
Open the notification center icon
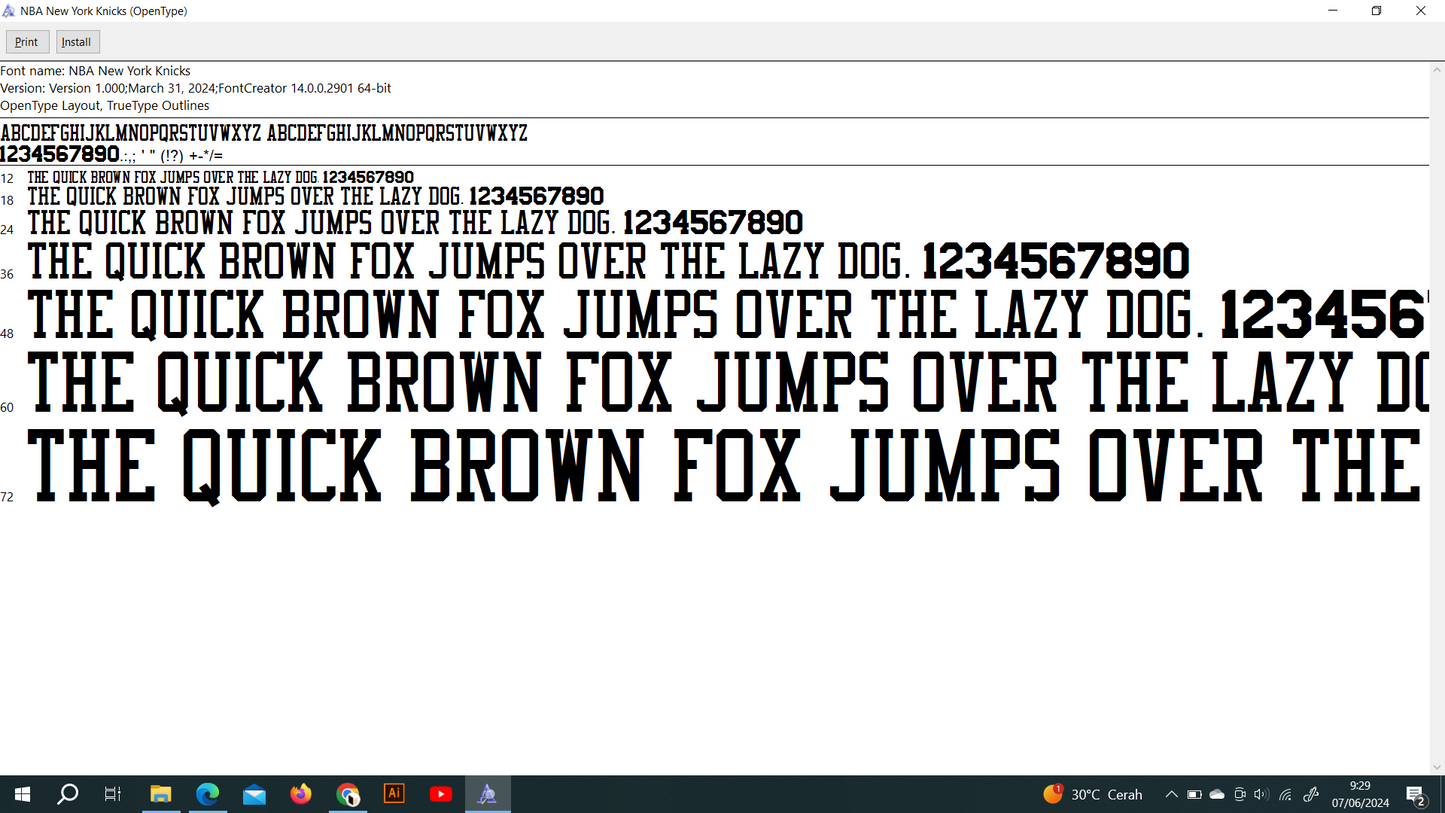click(x=1416, y=794)
